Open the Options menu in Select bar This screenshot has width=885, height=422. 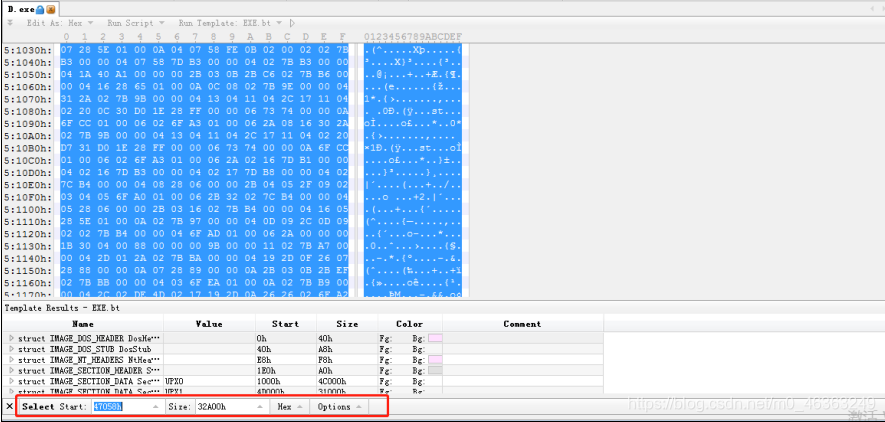339,406
